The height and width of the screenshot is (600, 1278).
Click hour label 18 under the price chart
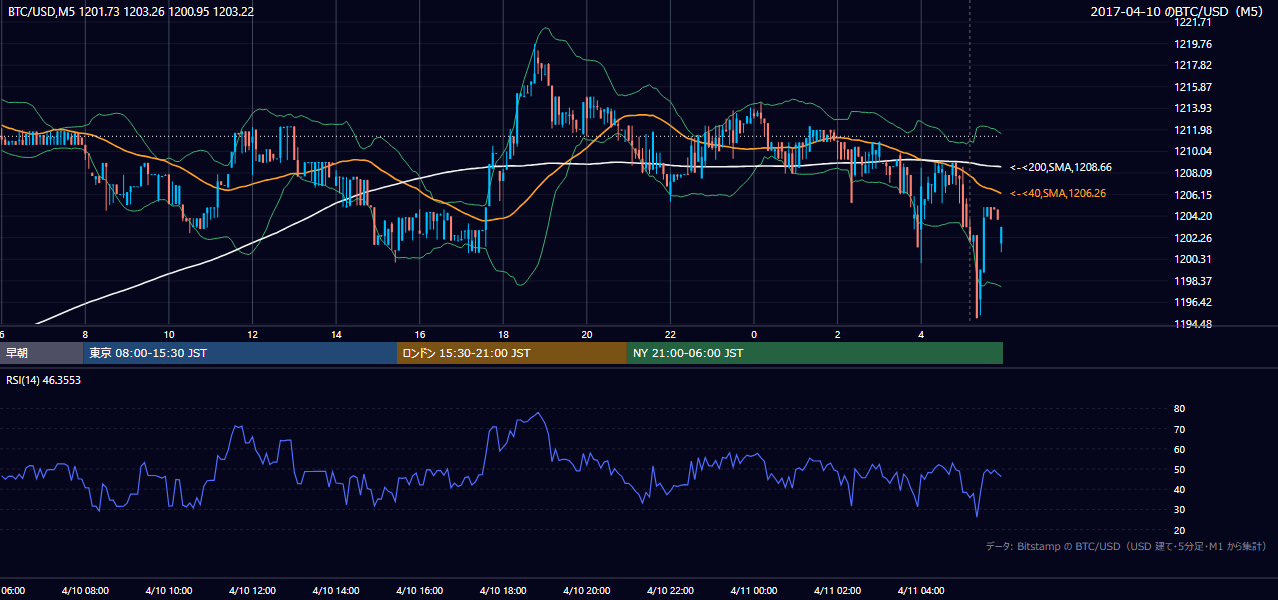[503, 334]
